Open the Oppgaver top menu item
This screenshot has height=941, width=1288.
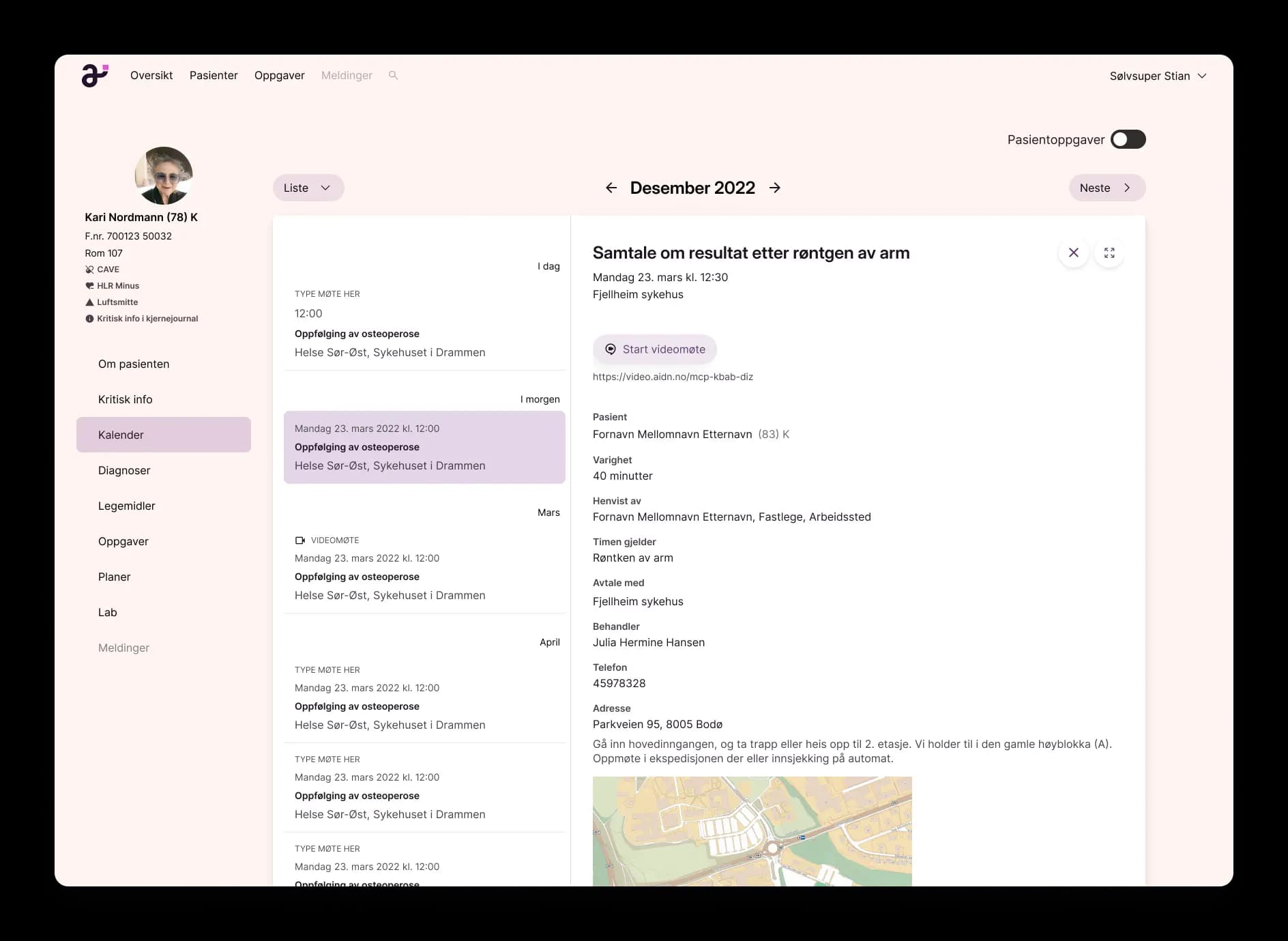click(x=280, y=75)
